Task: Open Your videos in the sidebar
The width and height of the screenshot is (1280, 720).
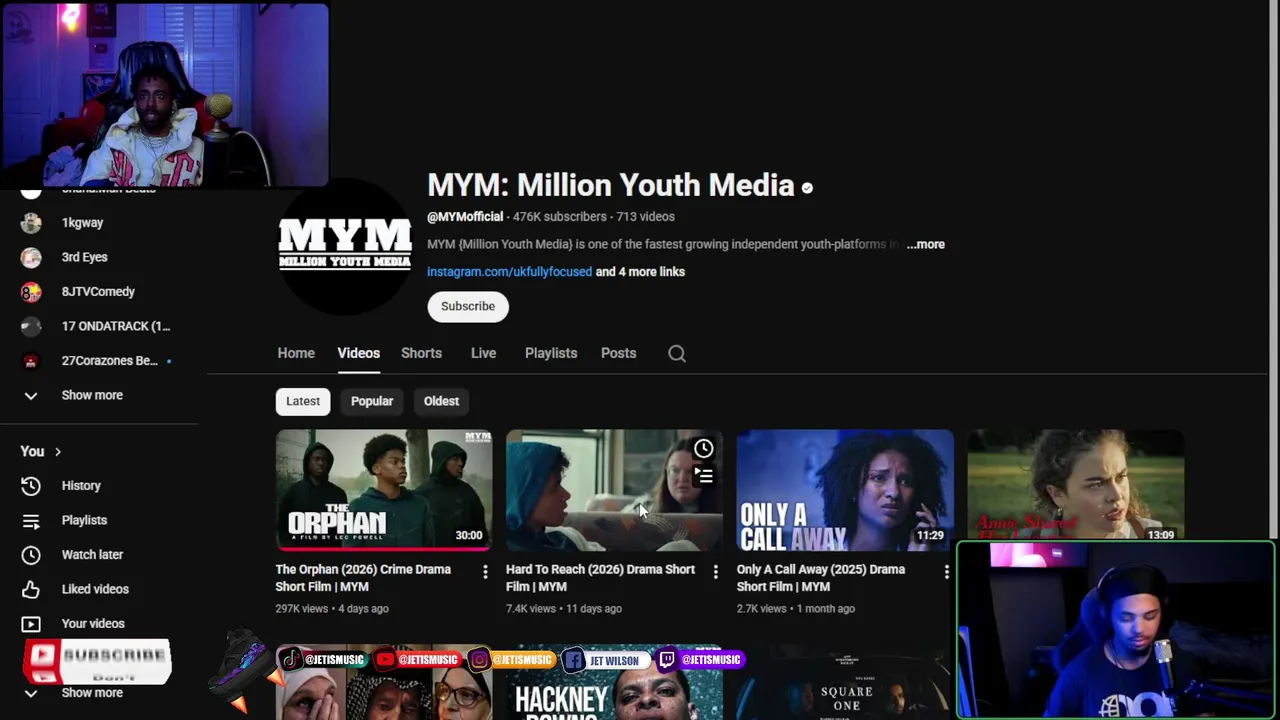Action: pos(93,624)
